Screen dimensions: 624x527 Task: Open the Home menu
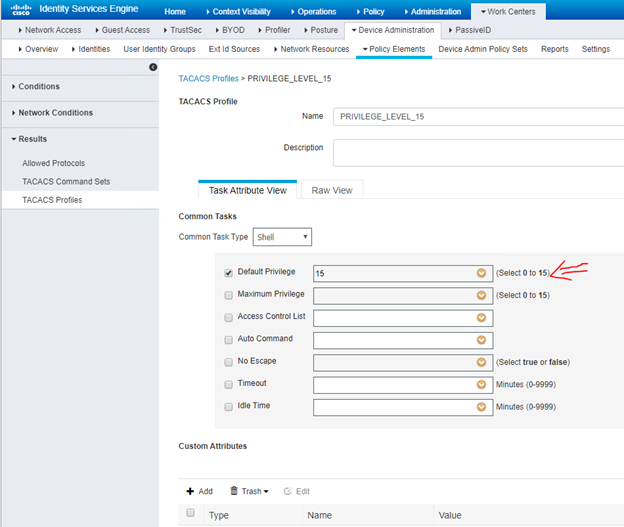[x=175, y=12]
